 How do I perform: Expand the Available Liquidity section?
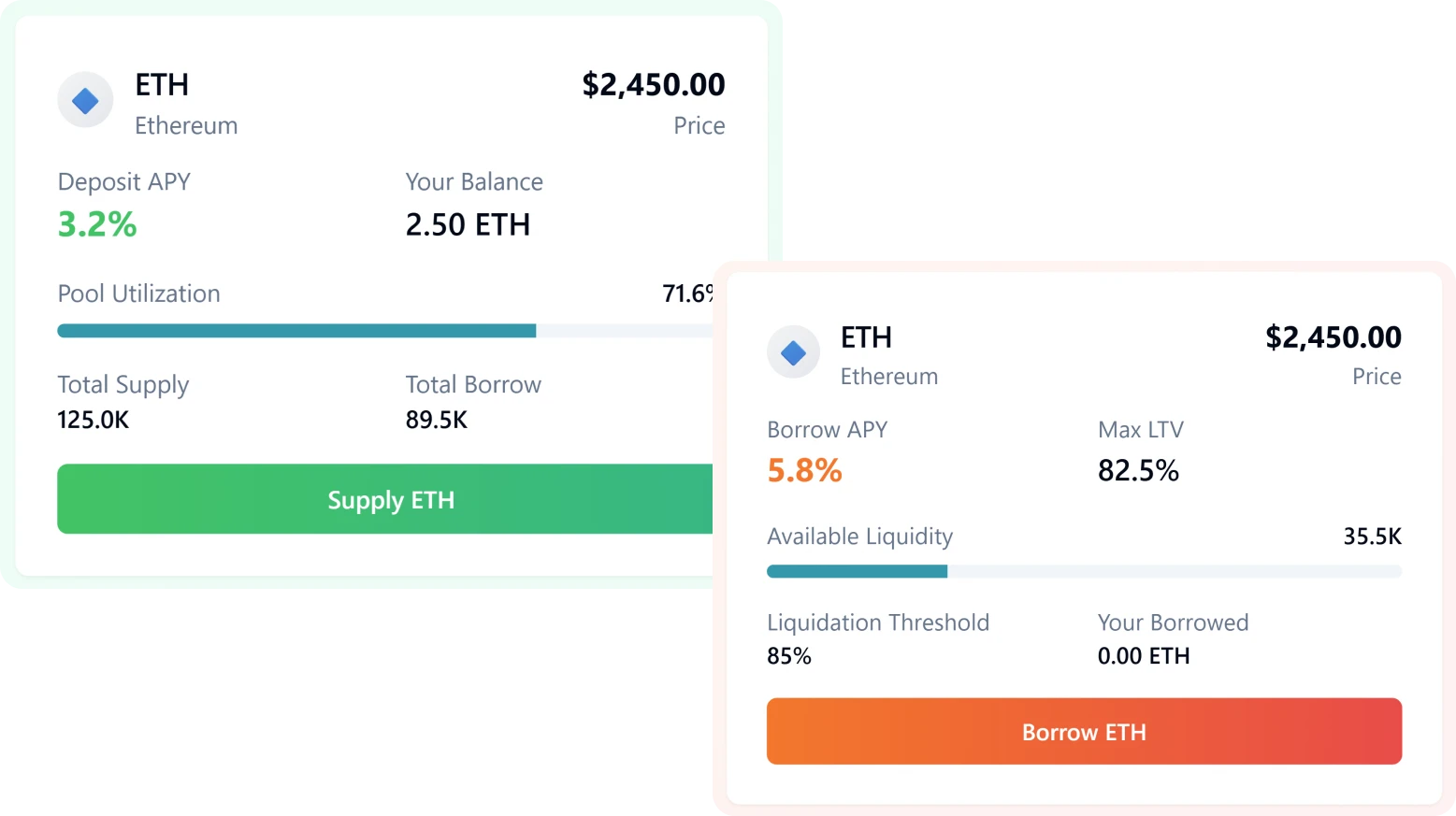(859, 537)
